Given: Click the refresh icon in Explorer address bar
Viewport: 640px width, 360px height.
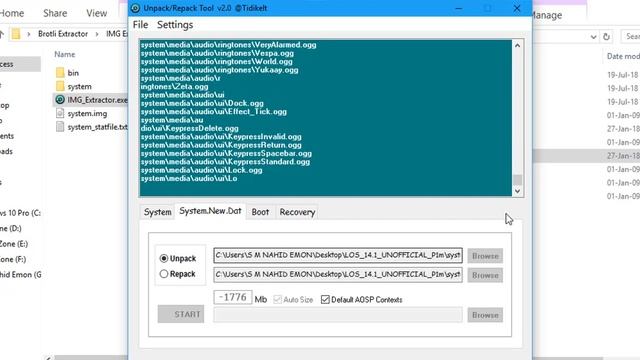Looking at the screenshot, I should pos(607,37).
